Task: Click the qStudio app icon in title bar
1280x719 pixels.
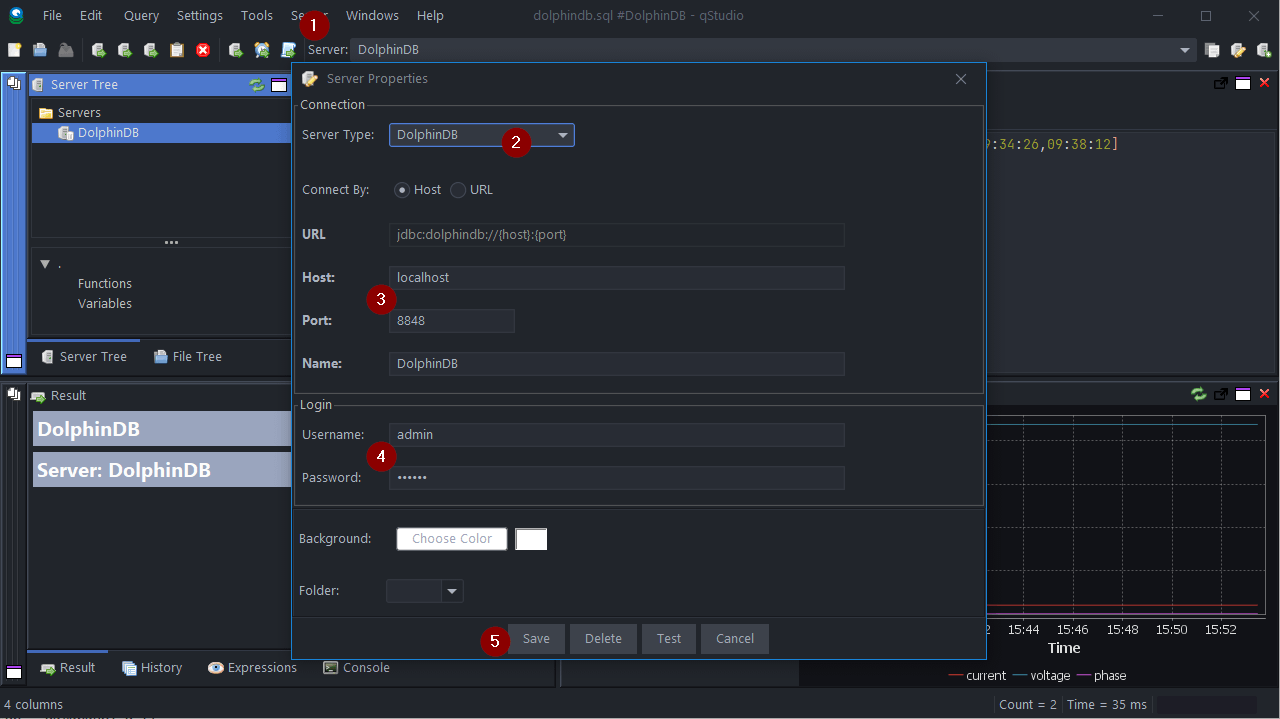Action: (16, 15)
